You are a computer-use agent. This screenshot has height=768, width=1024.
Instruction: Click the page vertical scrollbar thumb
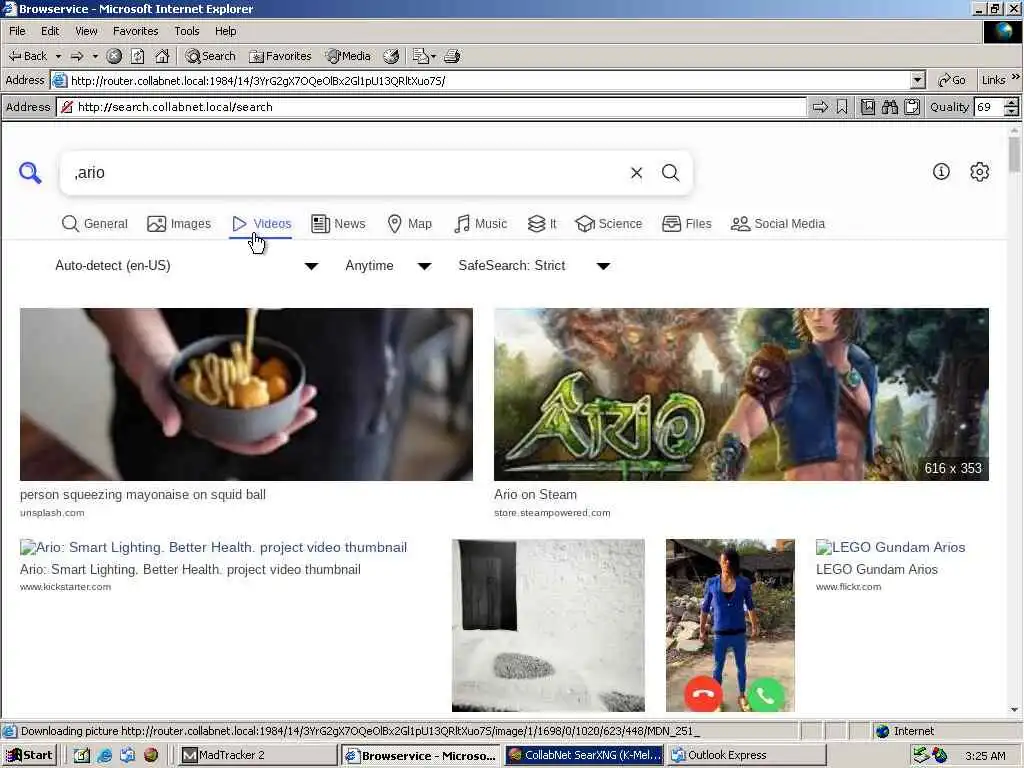point(1014,154)
